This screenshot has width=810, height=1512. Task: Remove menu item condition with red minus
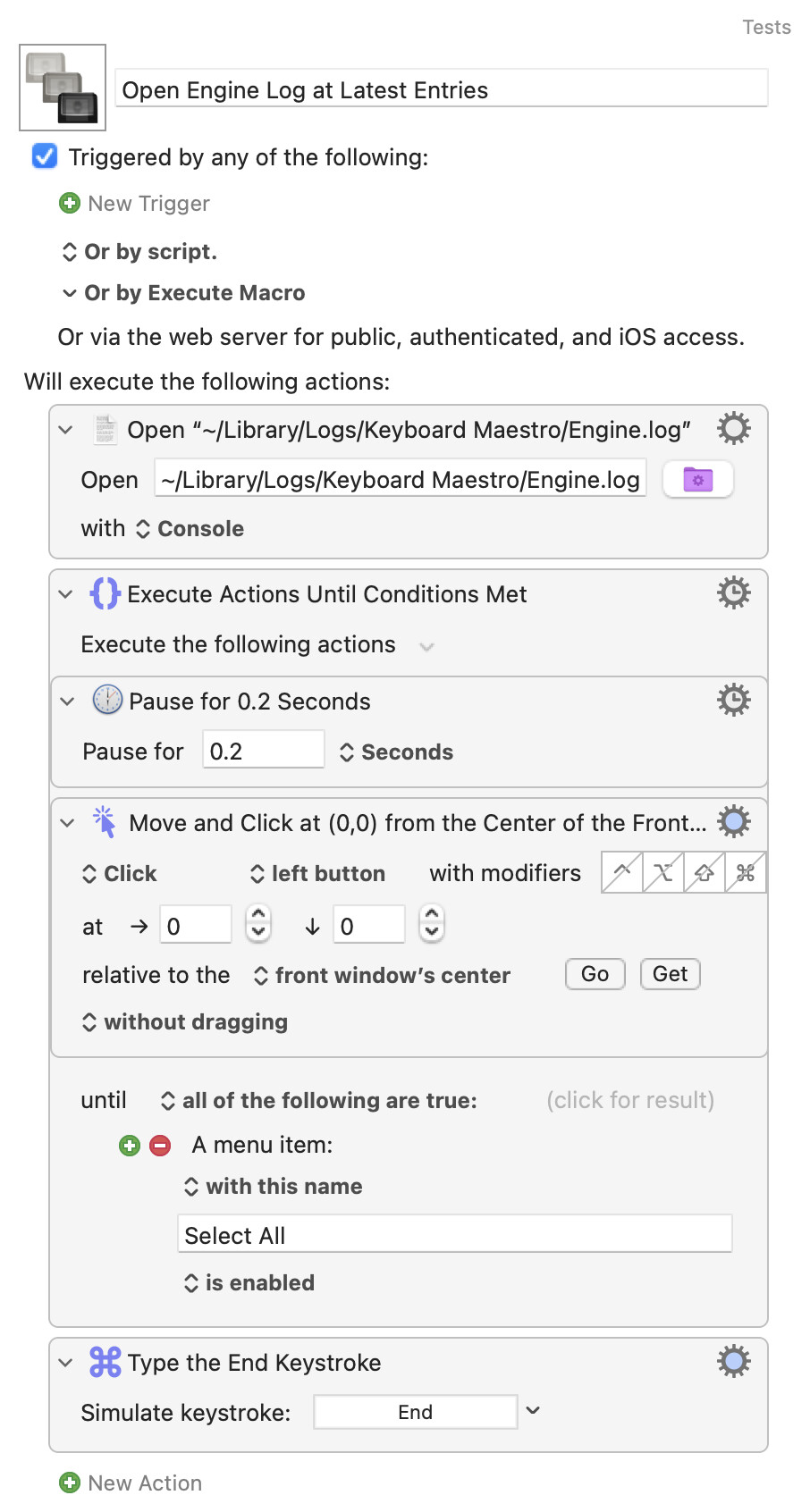(x=160, y=1146)
